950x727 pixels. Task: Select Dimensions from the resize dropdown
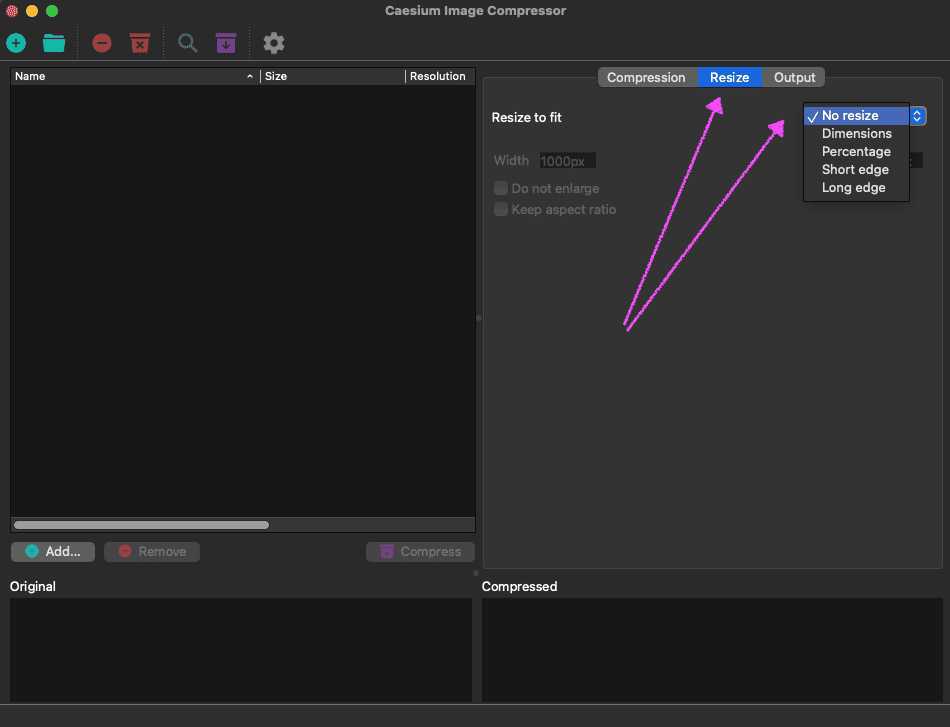pos(856,133)
